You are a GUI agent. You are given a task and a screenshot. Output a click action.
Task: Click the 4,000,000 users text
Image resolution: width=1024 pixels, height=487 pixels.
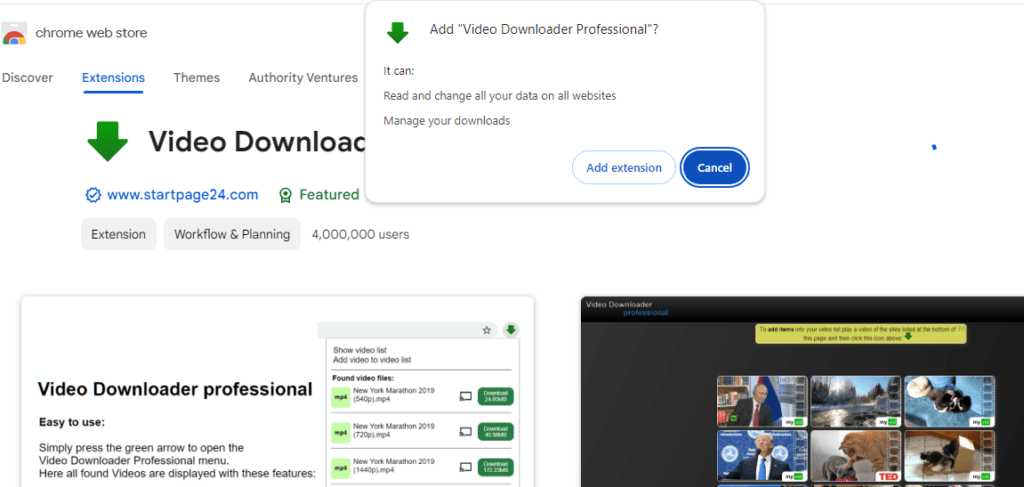coord(360,234)
